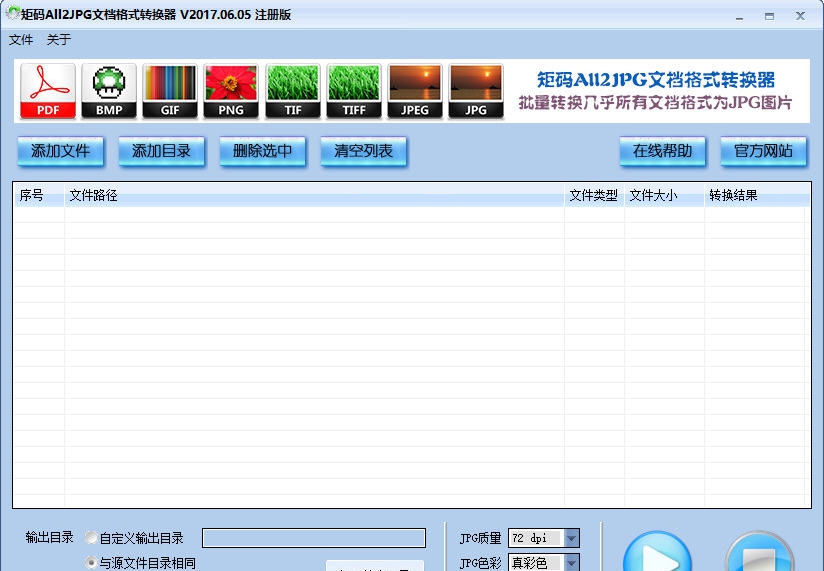This screenshot has height=571, width=824.
Task: Sort by the 文件路径 column header
Action: coord(314,195)
